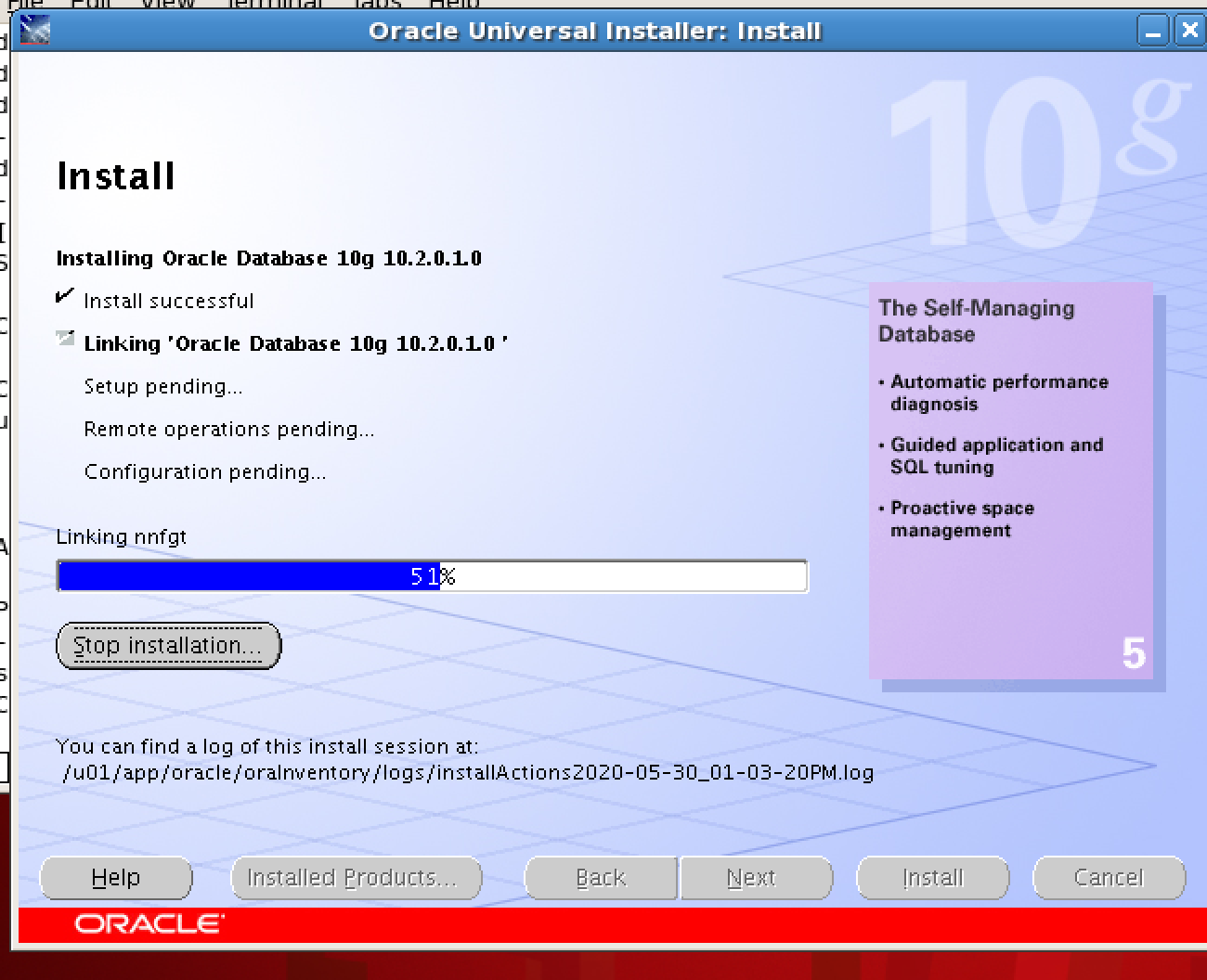
Task: Open the Help button
Action: (x=116, y=878)
